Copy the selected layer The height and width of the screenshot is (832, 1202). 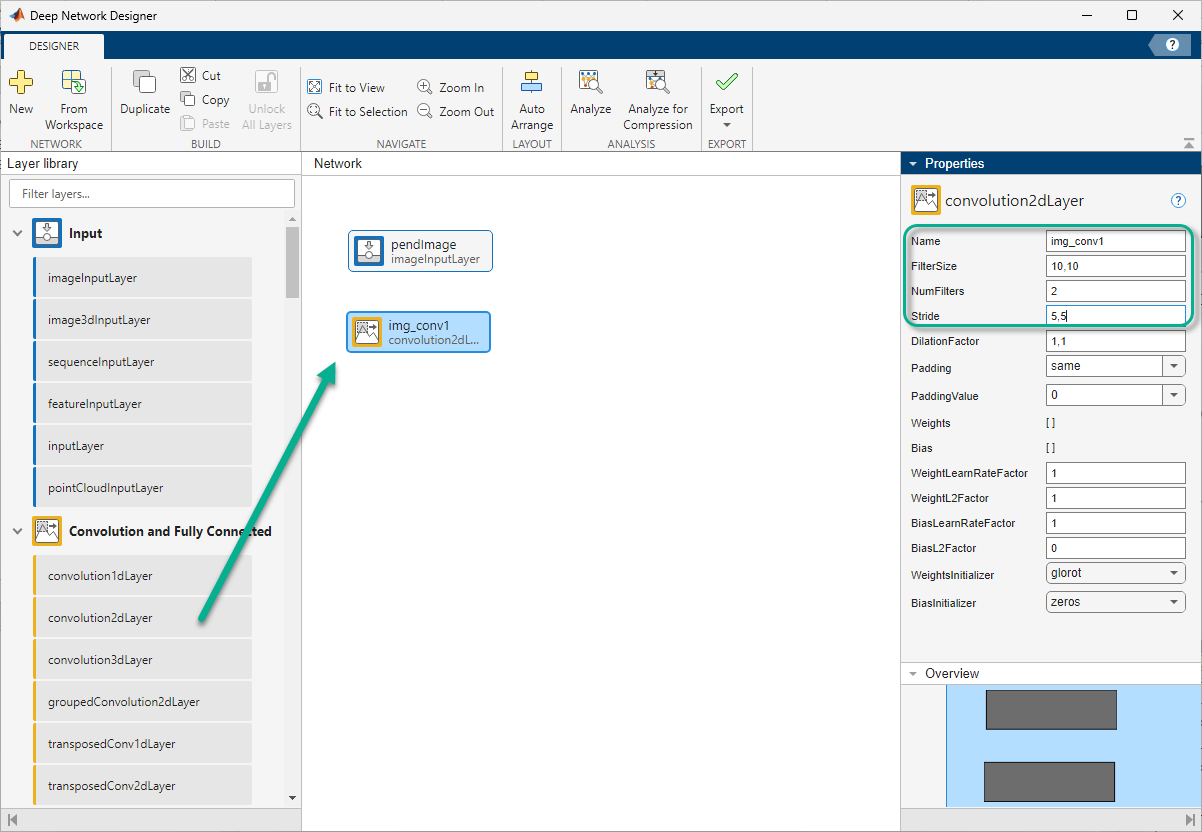click(205, 100)
